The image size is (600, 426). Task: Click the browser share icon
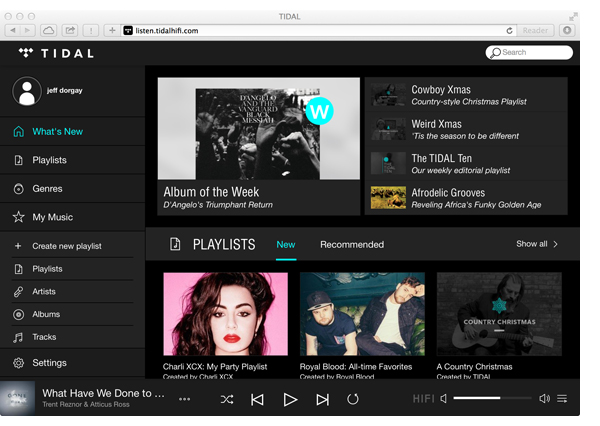(x=70, y=30)
